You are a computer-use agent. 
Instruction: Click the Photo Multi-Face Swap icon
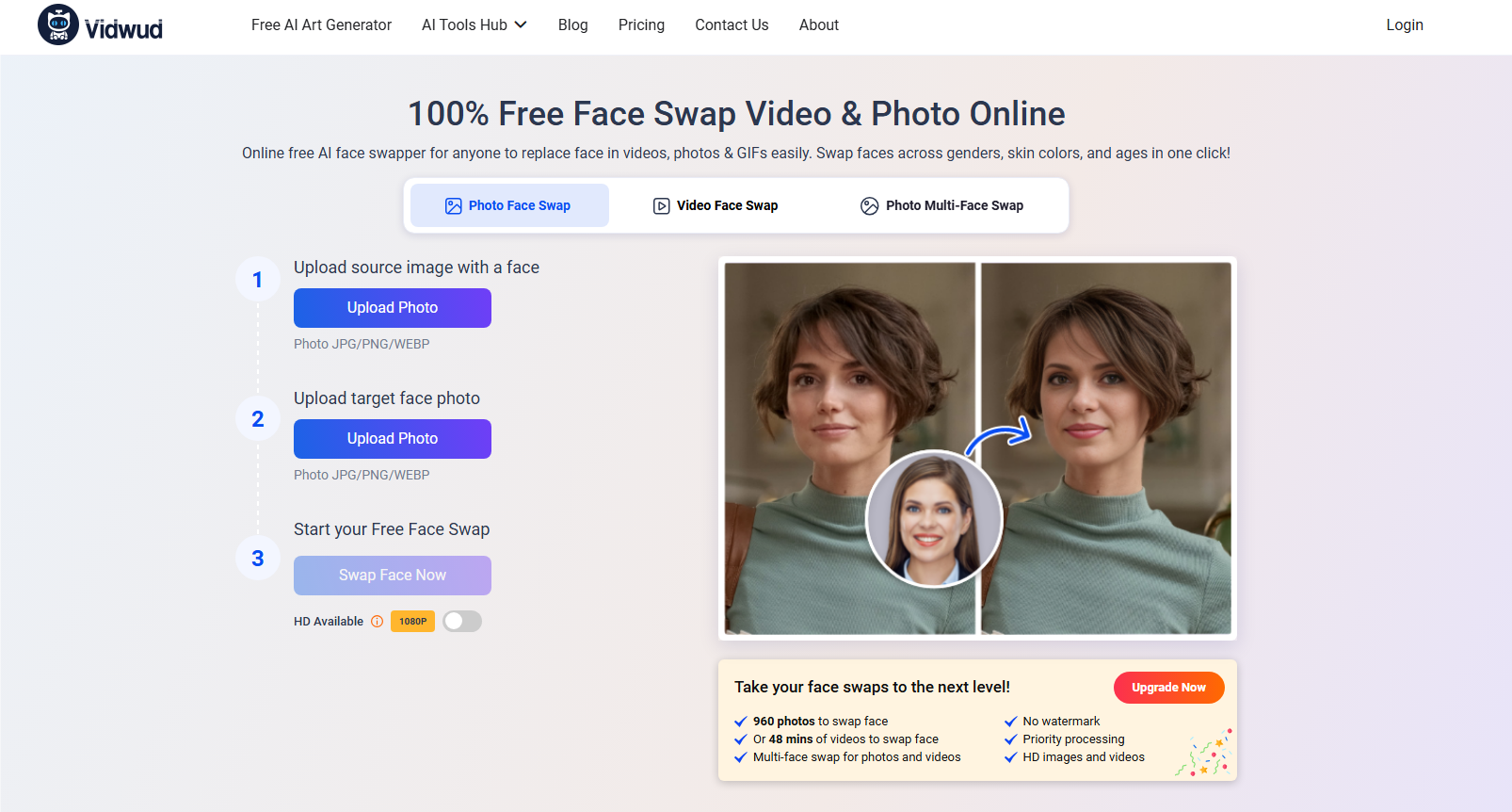(869, 205)
